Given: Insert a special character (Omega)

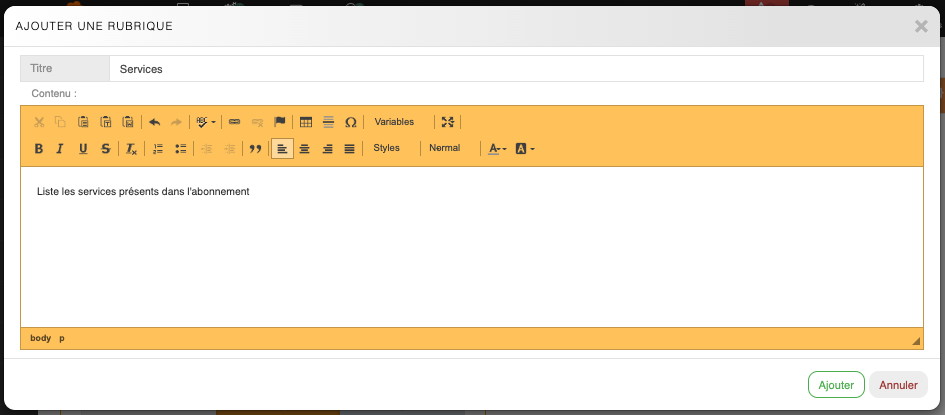Looking at the screenshot, I should [350, 122].
